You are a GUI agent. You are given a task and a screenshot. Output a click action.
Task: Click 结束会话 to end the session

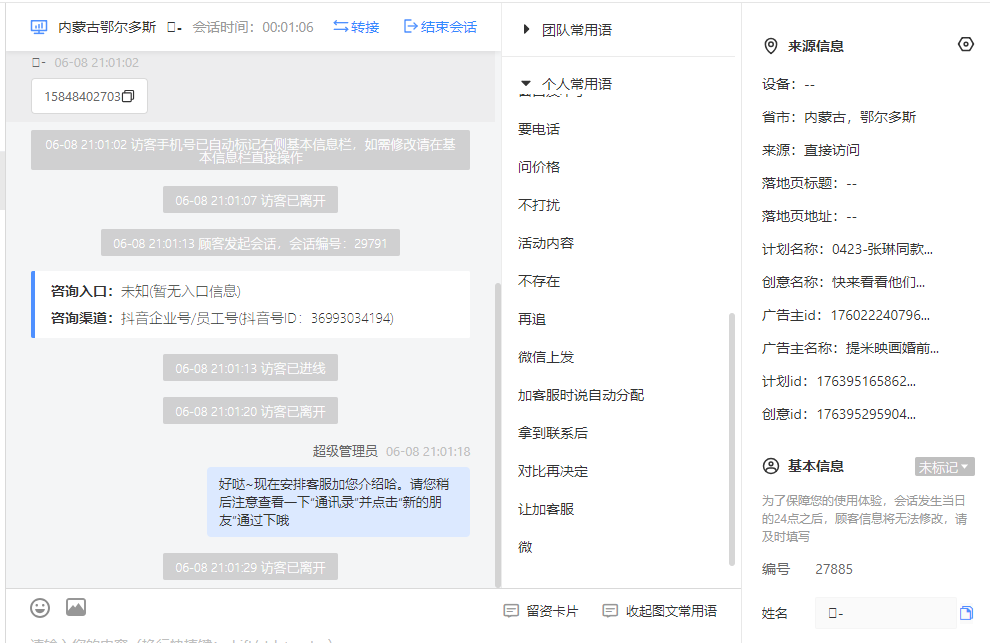[x=440, y=27]
